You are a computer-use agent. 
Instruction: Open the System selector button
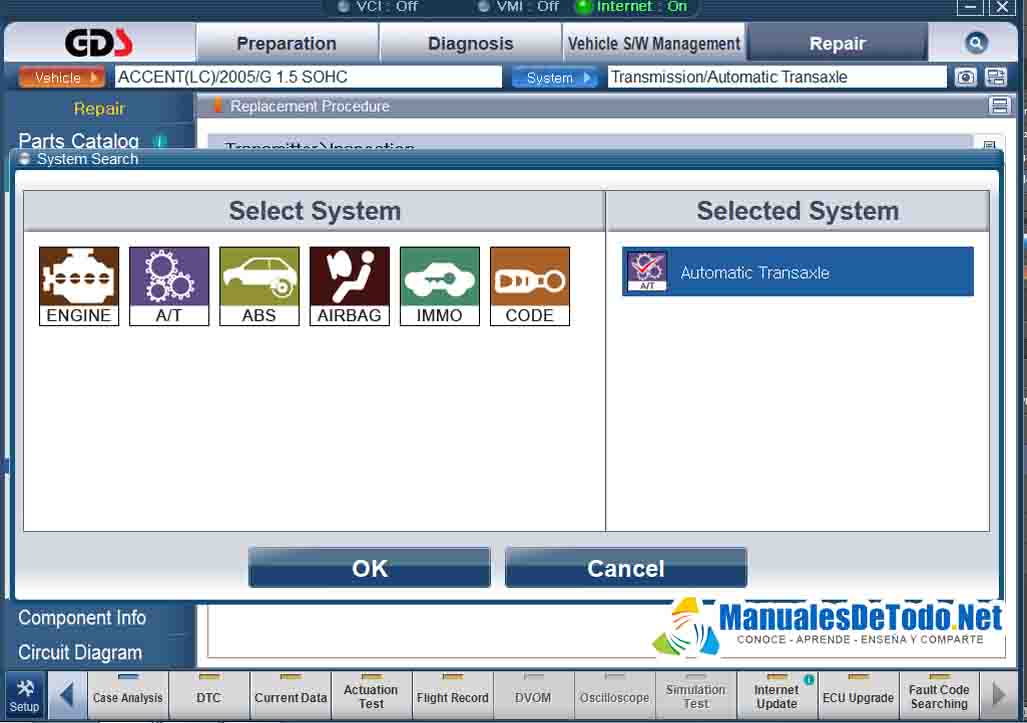point(554,77)
